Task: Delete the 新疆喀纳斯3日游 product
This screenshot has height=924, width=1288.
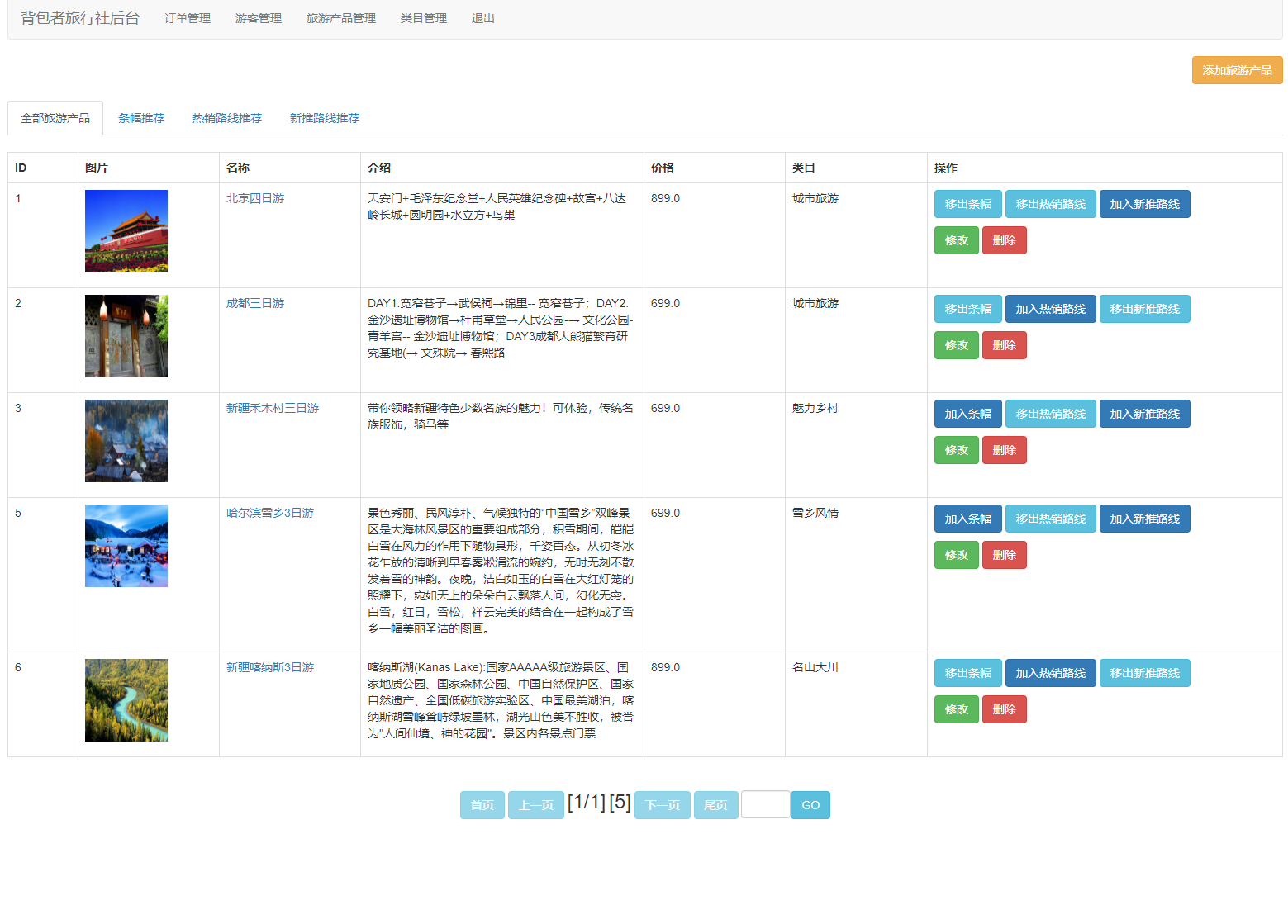Action: (1004, 709)
